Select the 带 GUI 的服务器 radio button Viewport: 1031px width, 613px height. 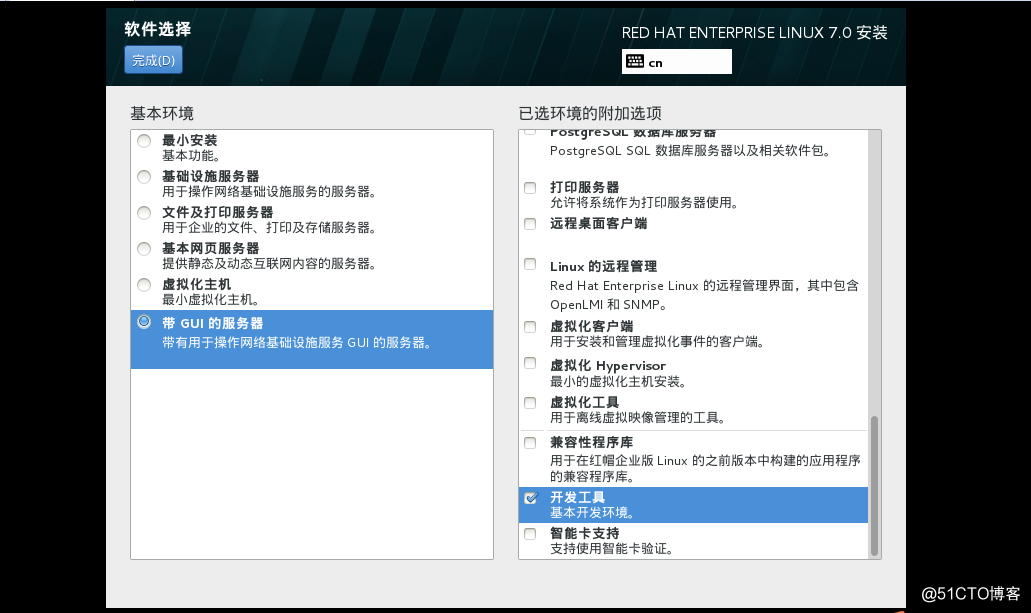144,322
